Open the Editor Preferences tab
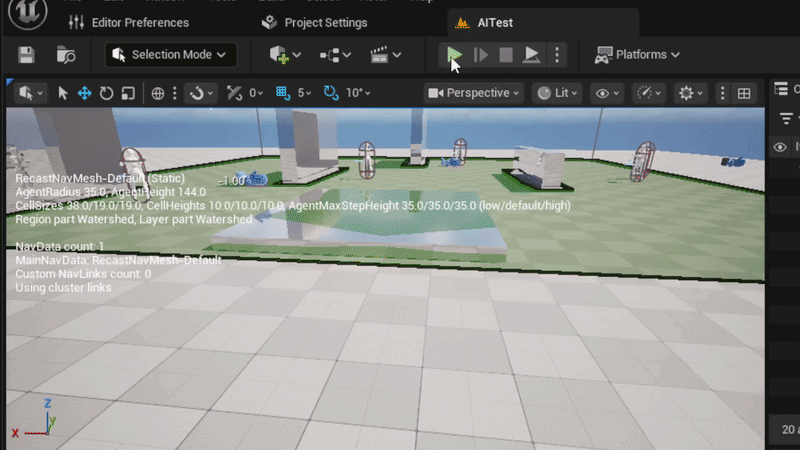Image resolution: width=800 pixels, height=450 pixels. 129,22
